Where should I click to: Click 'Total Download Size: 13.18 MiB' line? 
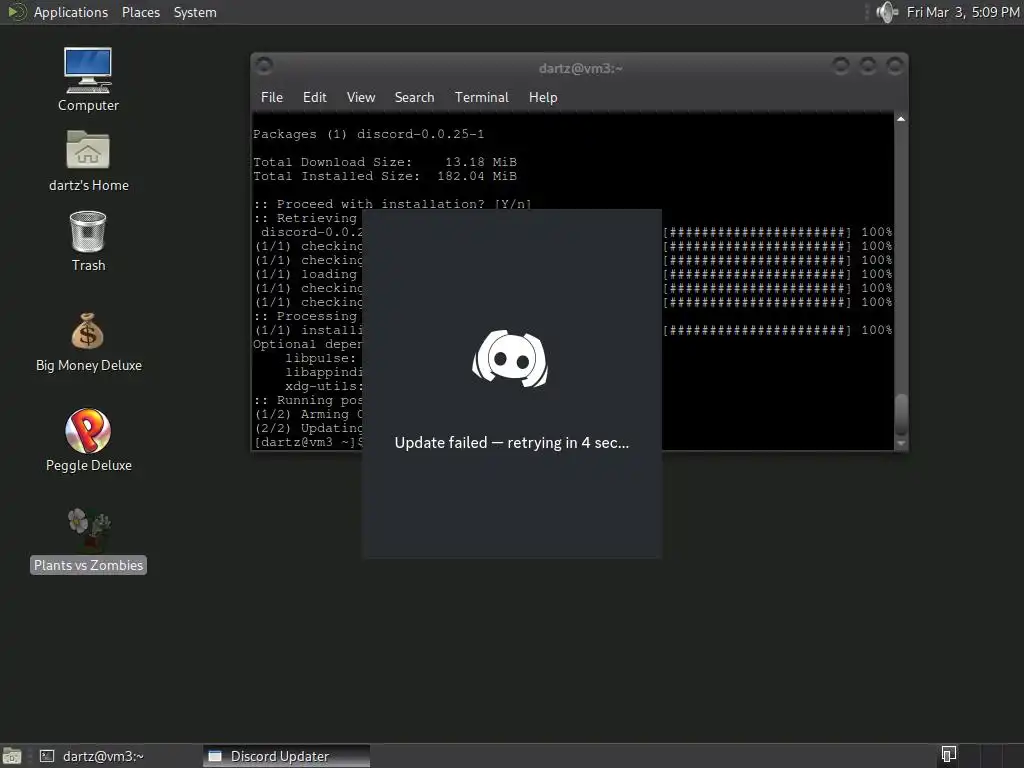pos(385,161)
